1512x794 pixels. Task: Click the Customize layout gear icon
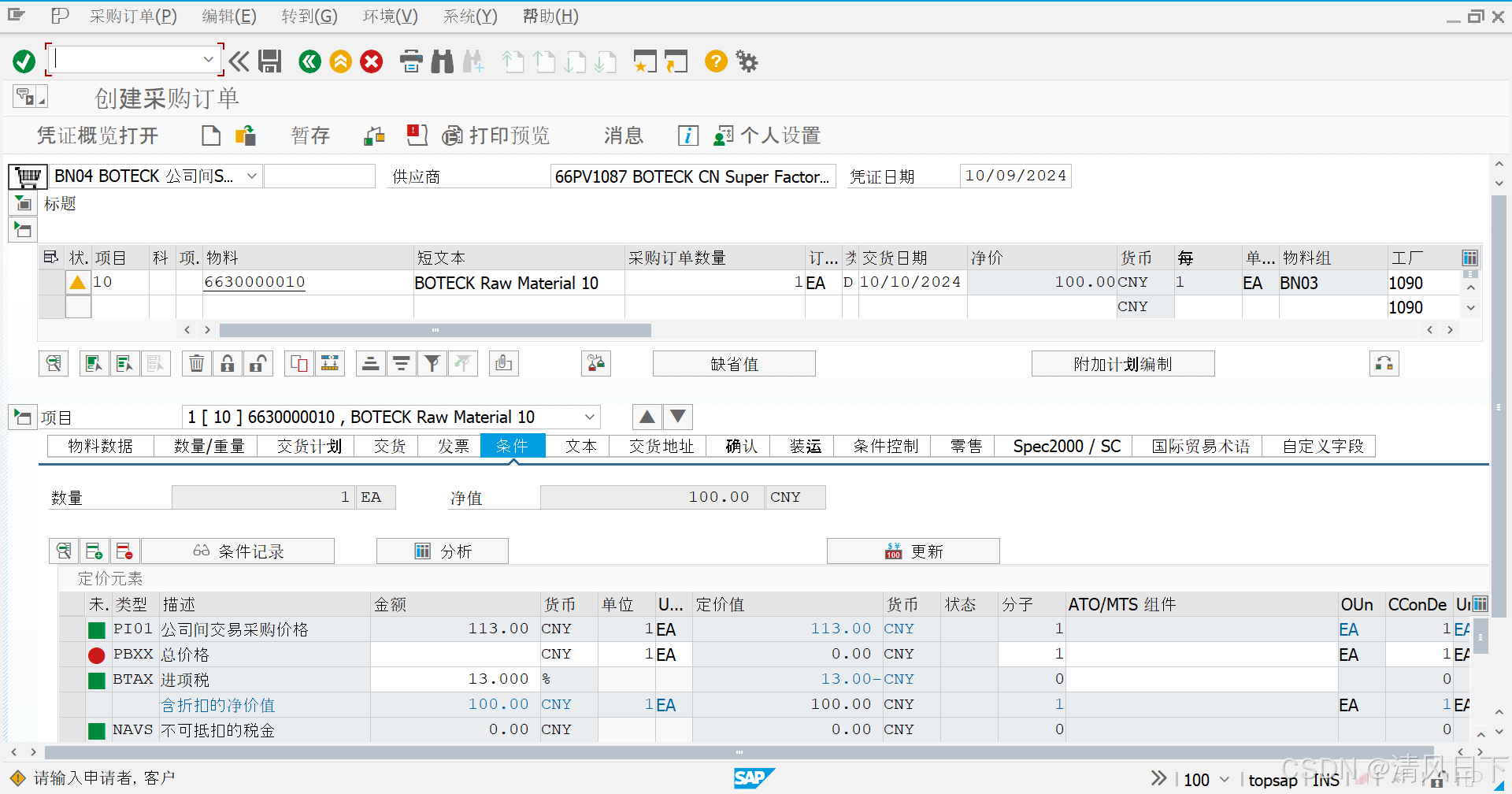tap(747, 61)
